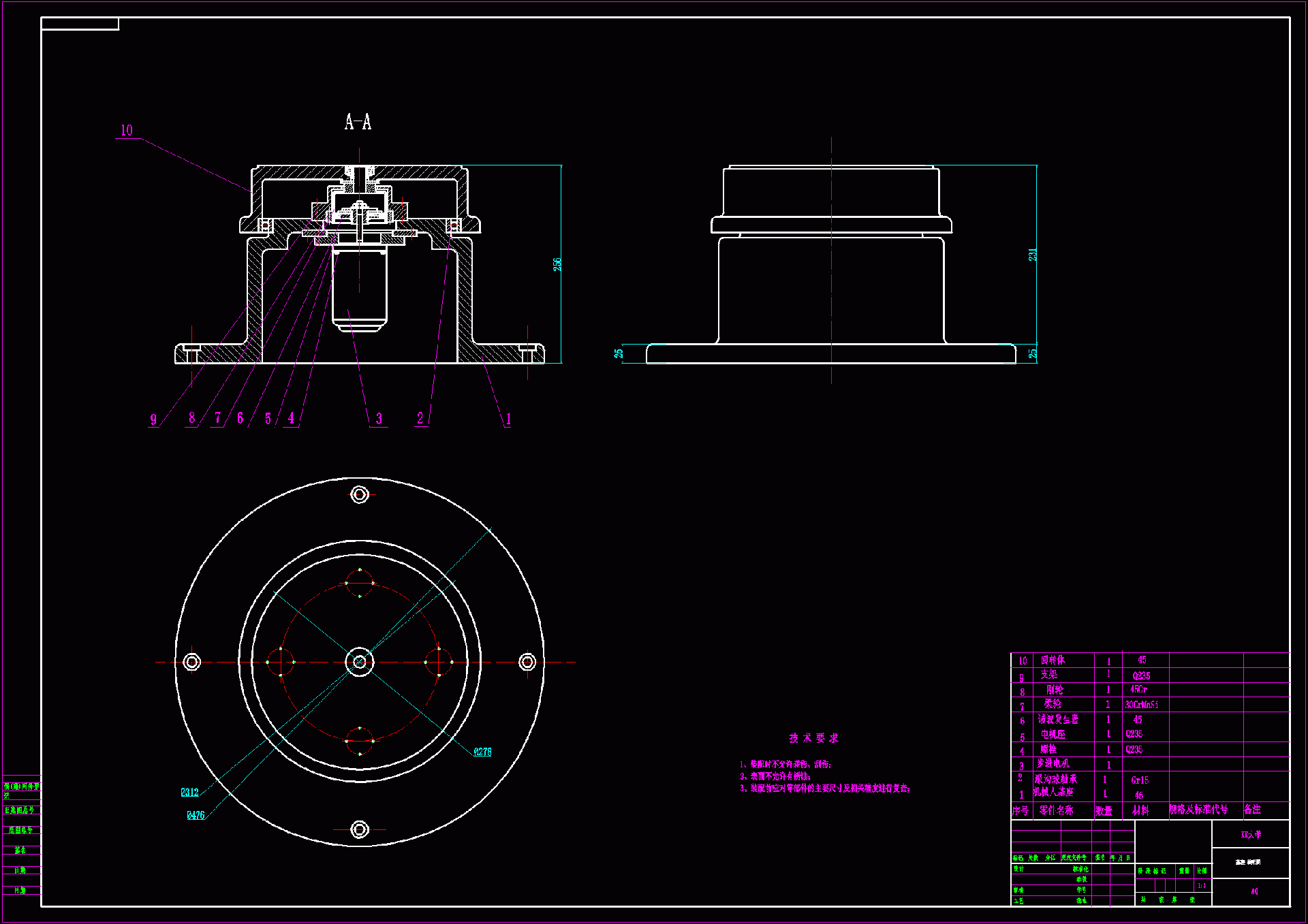
Task: Click the center hole in plan view
Action: pyautogui.click(x=360, y=662)
